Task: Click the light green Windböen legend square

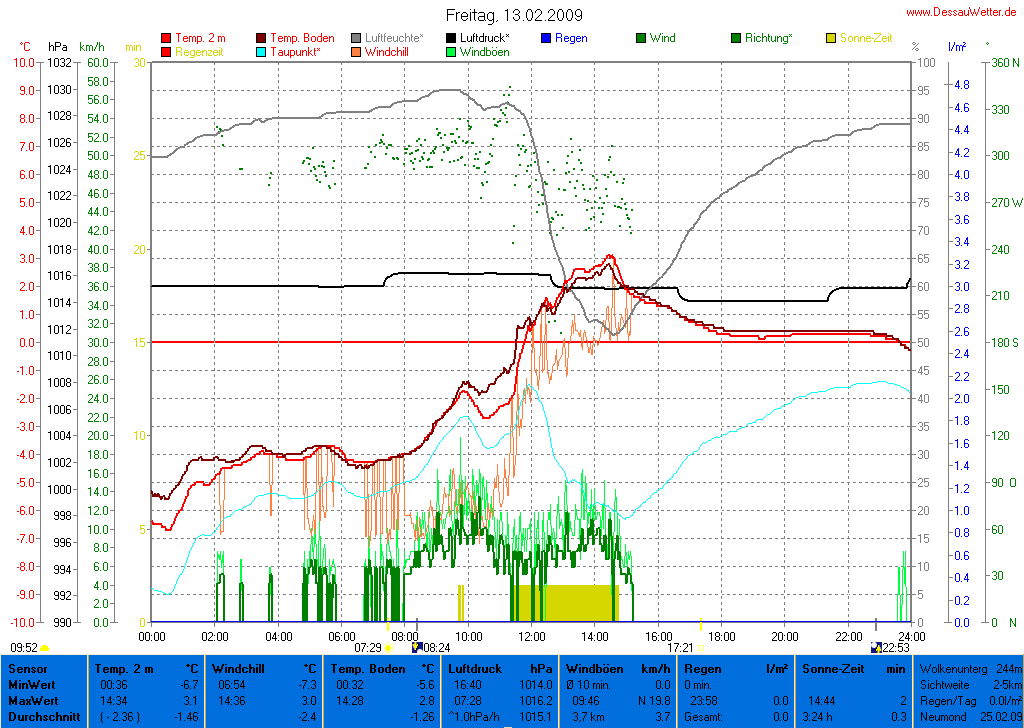Action: 451,51
